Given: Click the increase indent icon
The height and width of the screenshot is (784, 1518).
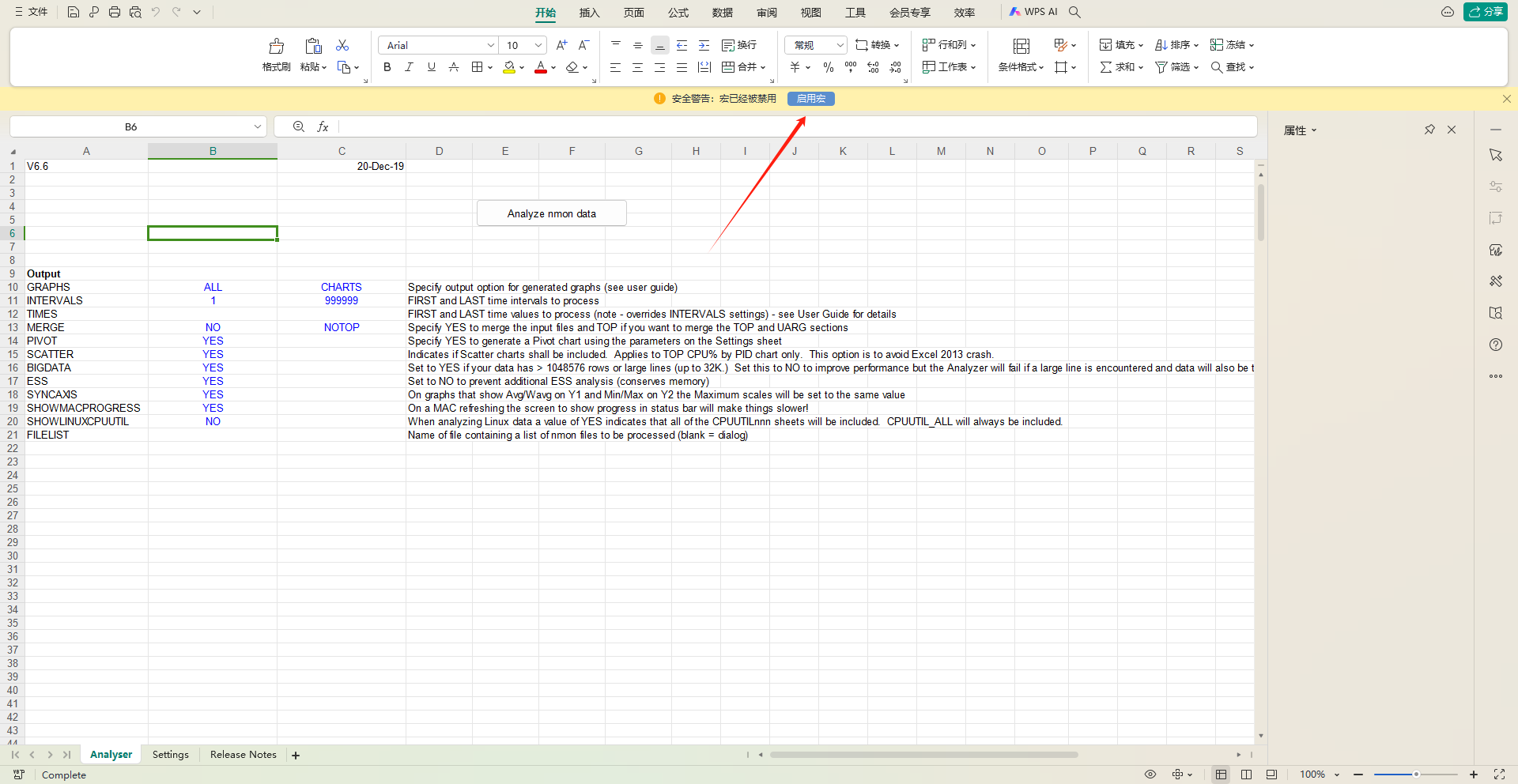Looking at the screenshot, I should click(704, 45).
